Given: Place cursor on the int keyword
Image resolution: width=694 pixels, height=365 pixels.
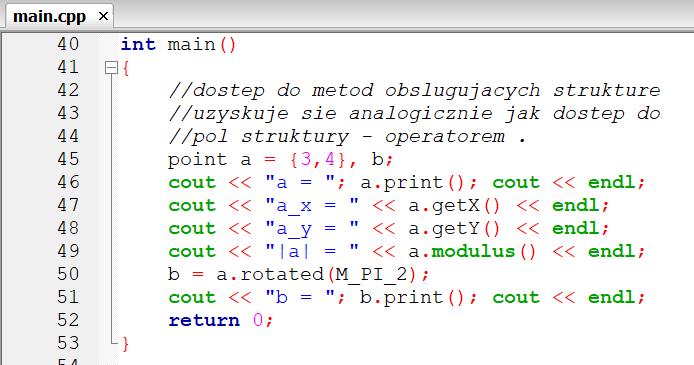Looking at the screenshot, I should 138,44.
